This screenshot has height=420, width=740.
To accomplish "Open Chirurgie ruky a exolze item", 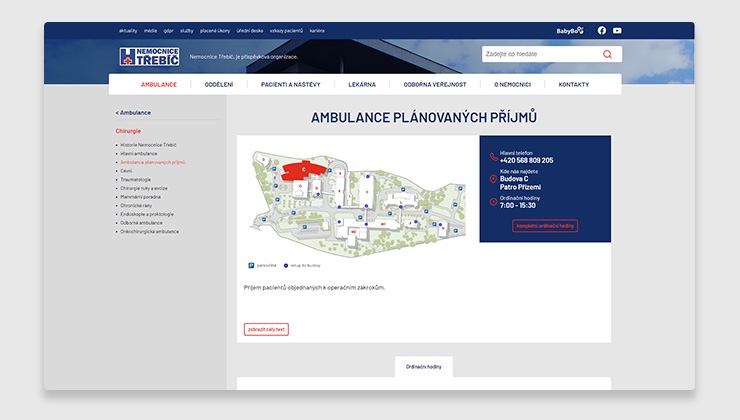I will (x=143, y=188).
